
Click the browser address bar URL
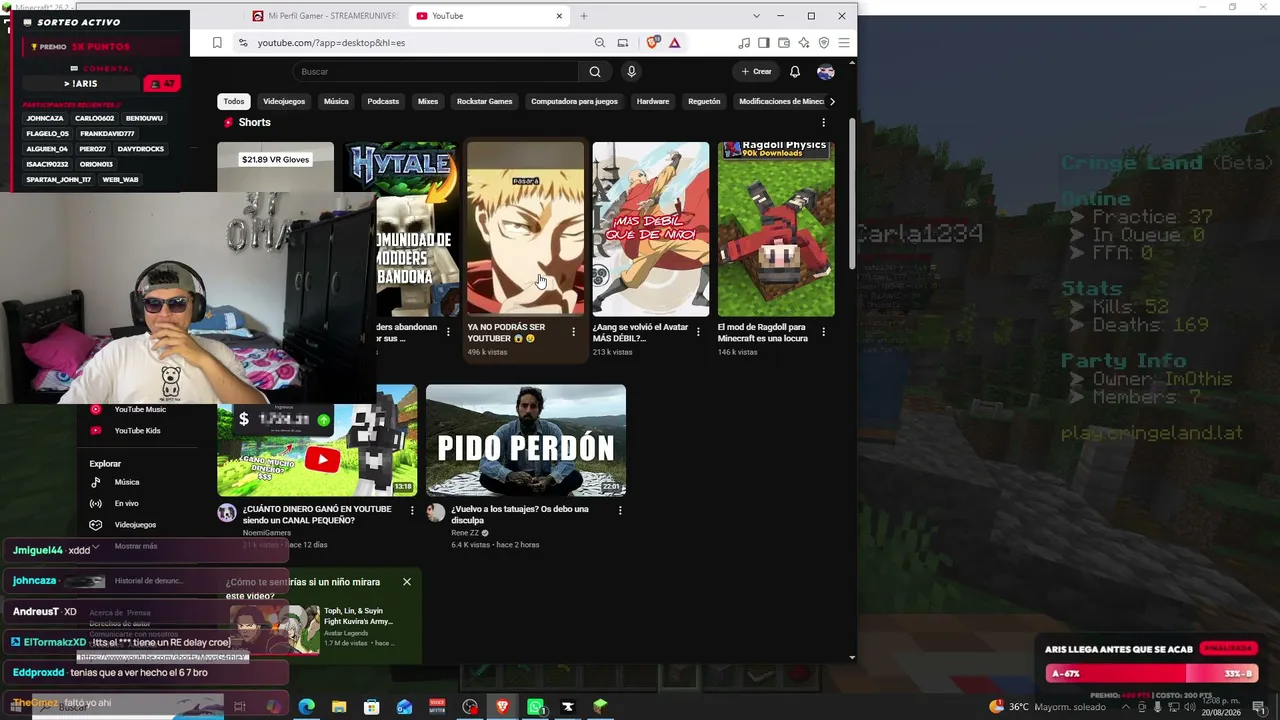pyautogui.click(x=331, y=43)
